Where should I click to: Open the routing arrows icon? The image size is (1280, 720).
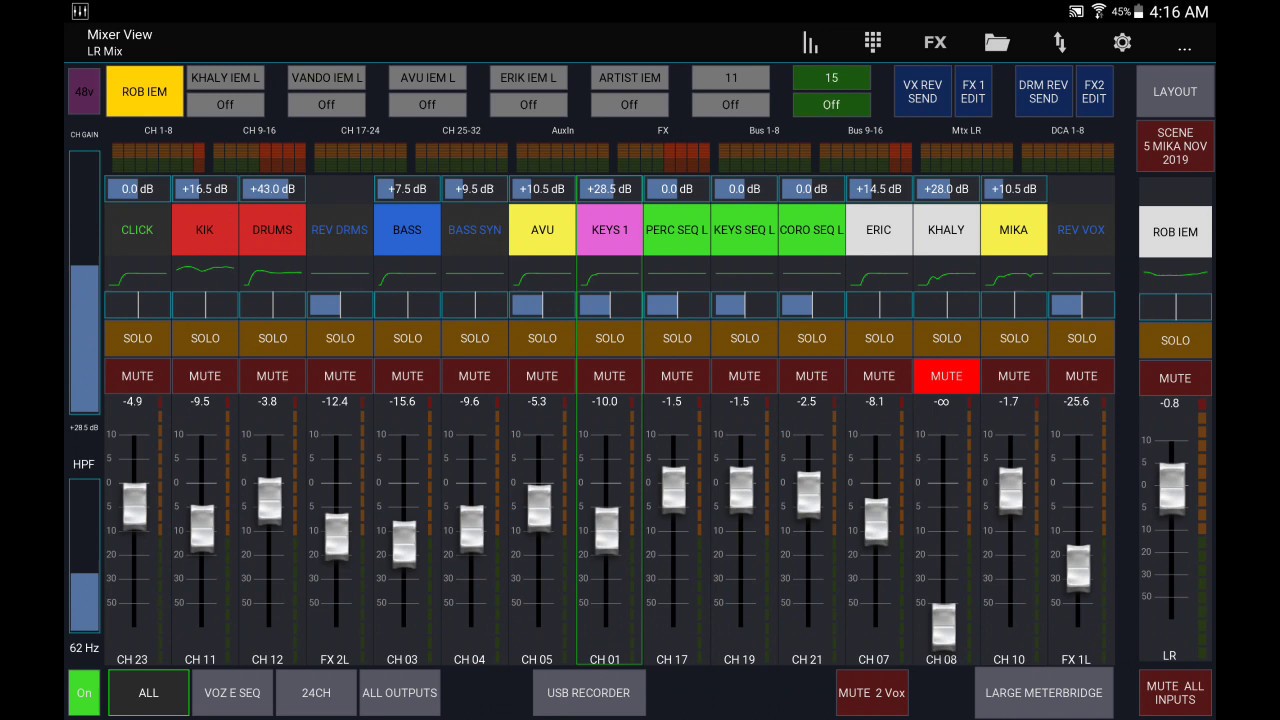click(x=1060, y=42)
